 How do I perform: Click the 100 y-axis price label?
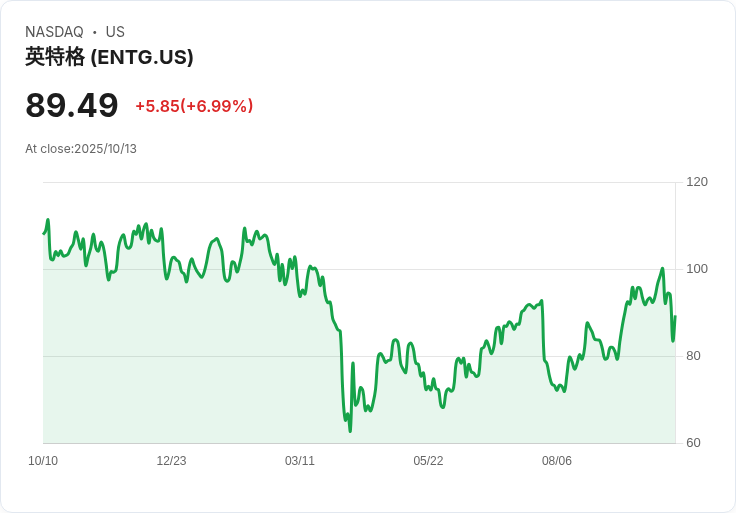tap(697, 269)
